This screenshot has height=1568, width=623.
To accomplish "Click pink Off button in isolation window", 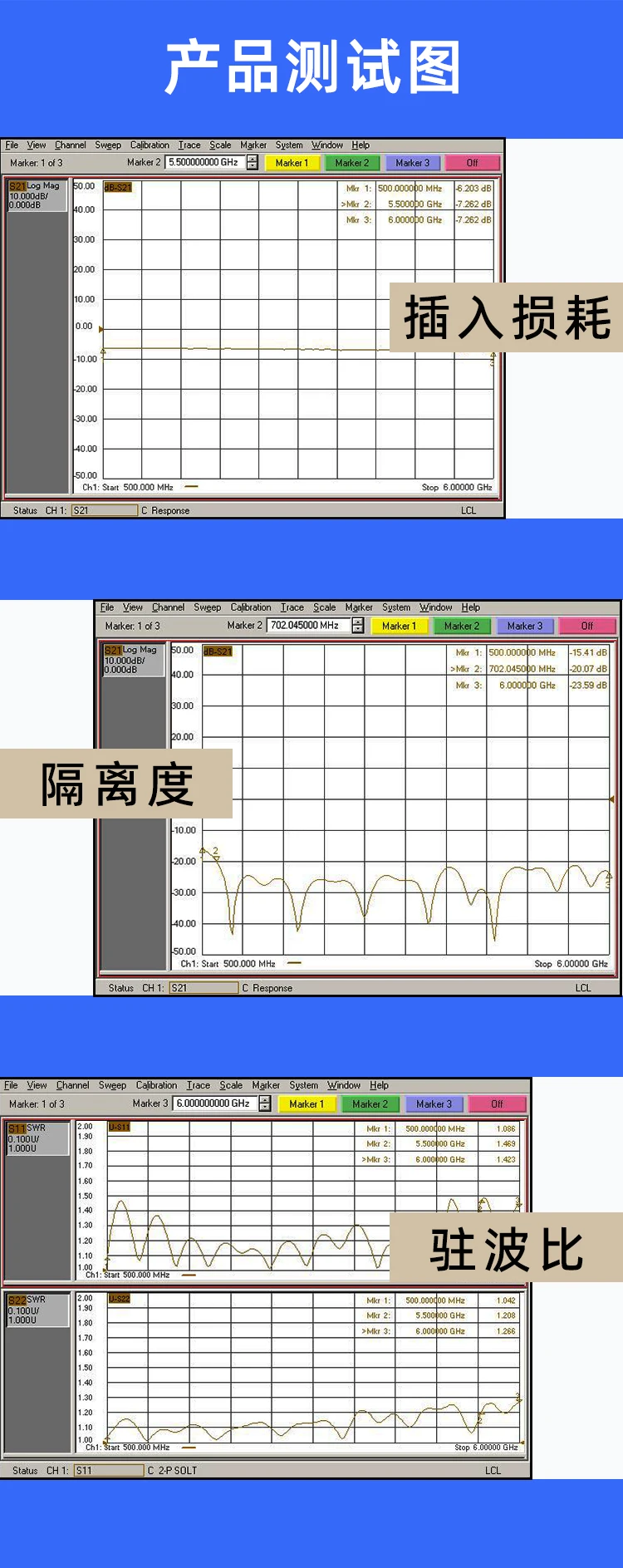I will [587, 626].
